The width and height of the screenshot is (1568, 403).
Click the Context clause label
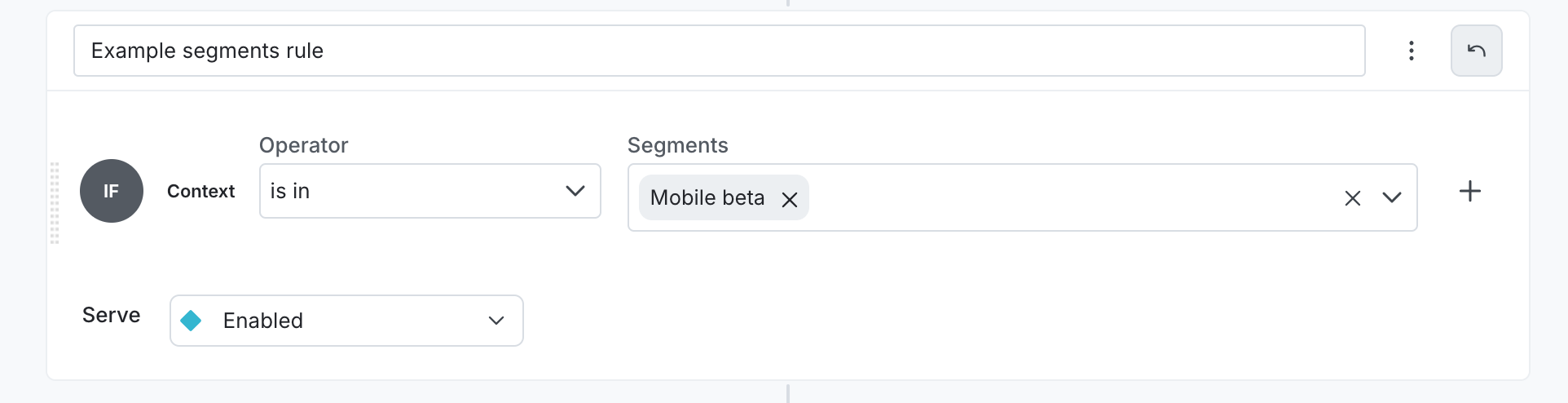pos(200,191)
